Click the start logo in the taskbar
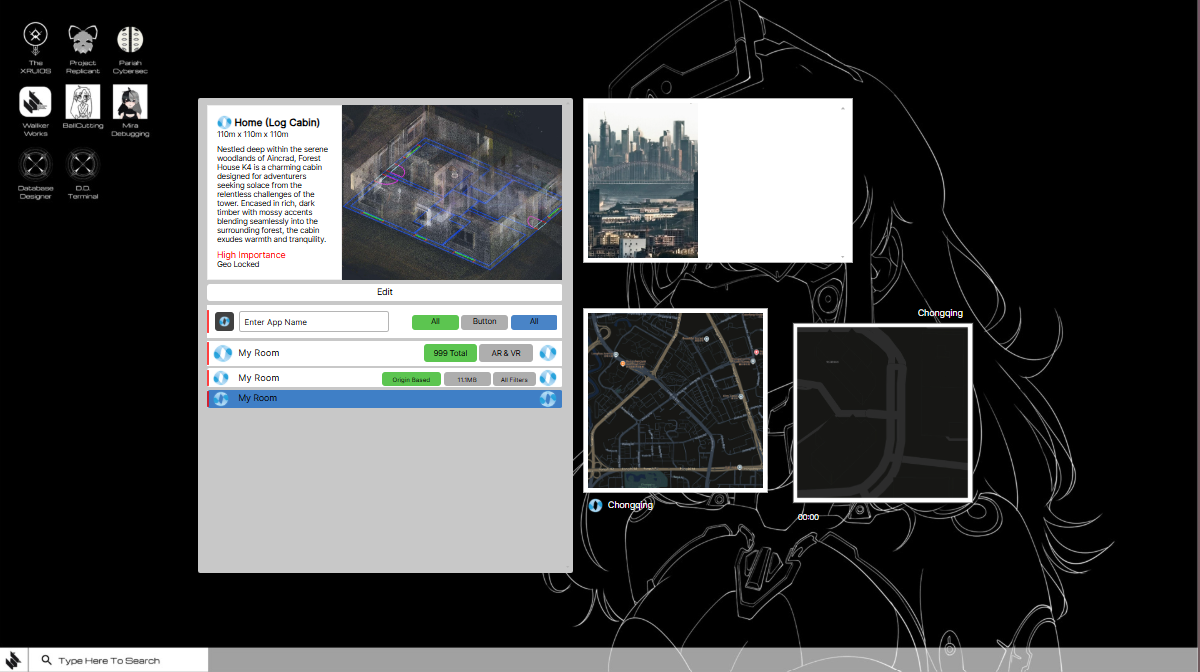The height and width of the screenshot is (672, 1200). 14,660
